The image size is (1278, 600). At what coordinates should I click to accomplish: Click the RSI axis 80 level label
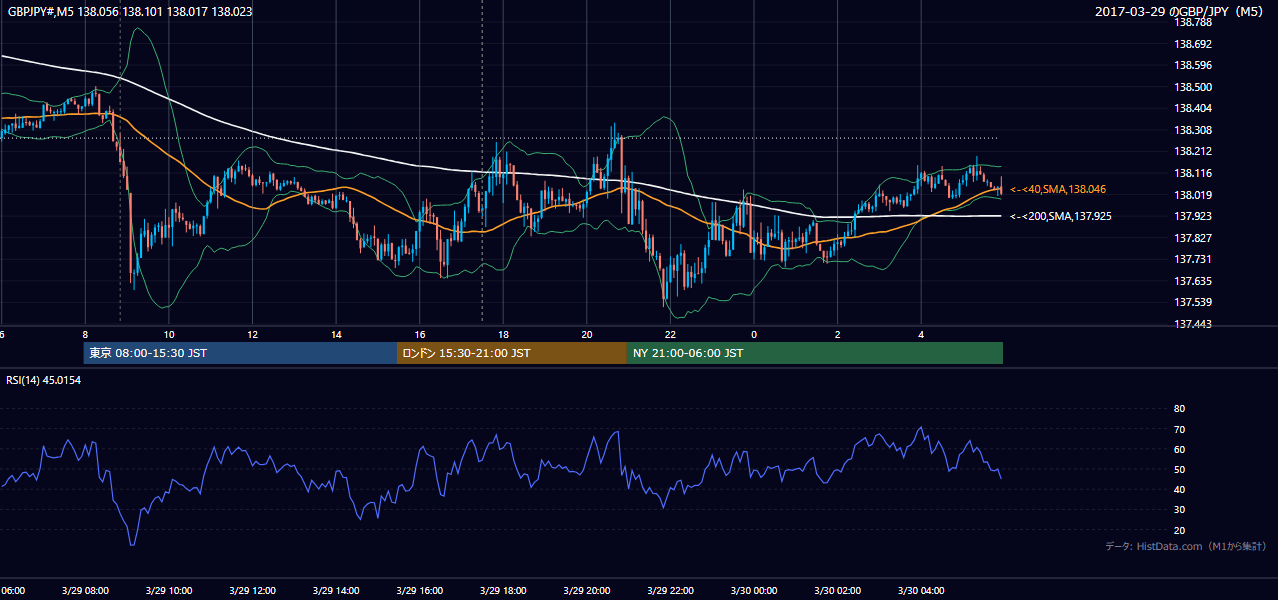pyautogui.click(x=1179, y=409)
